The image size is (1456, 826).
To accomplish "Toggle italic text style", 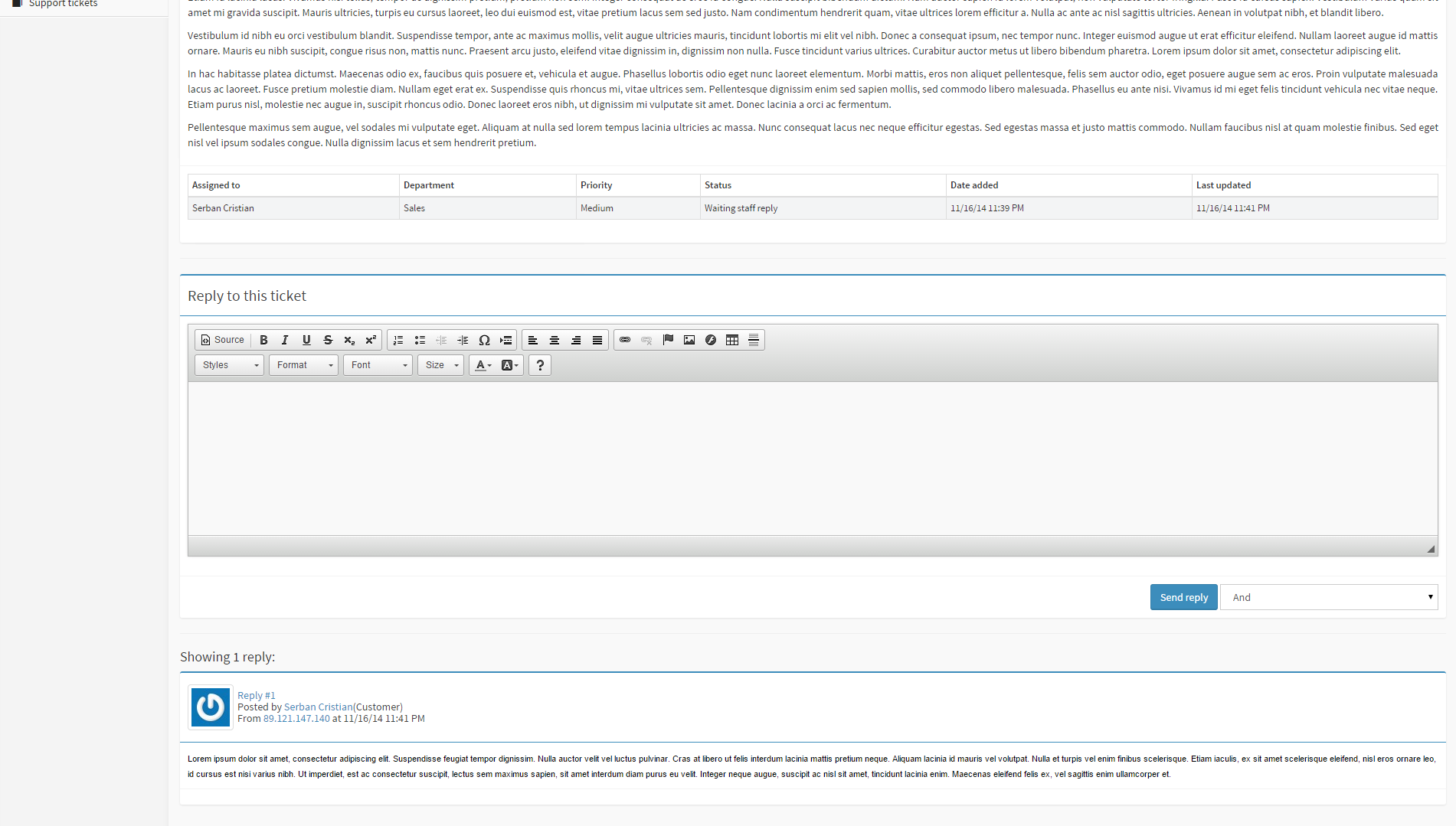I will pyautogui.click(x=285, y=340).
